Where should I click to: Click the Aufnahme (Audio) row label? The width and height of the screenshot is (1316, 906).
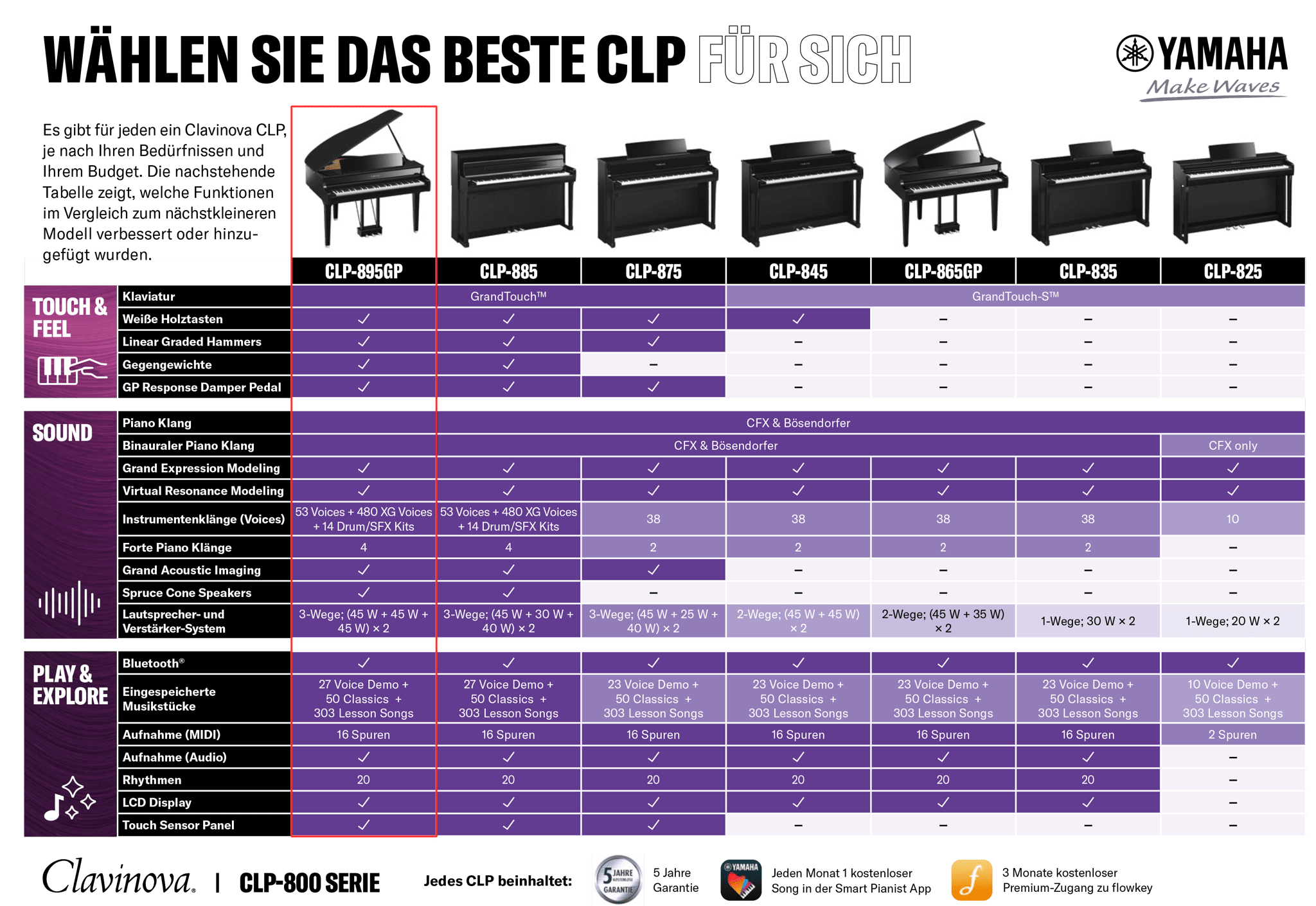pos(204,757)
